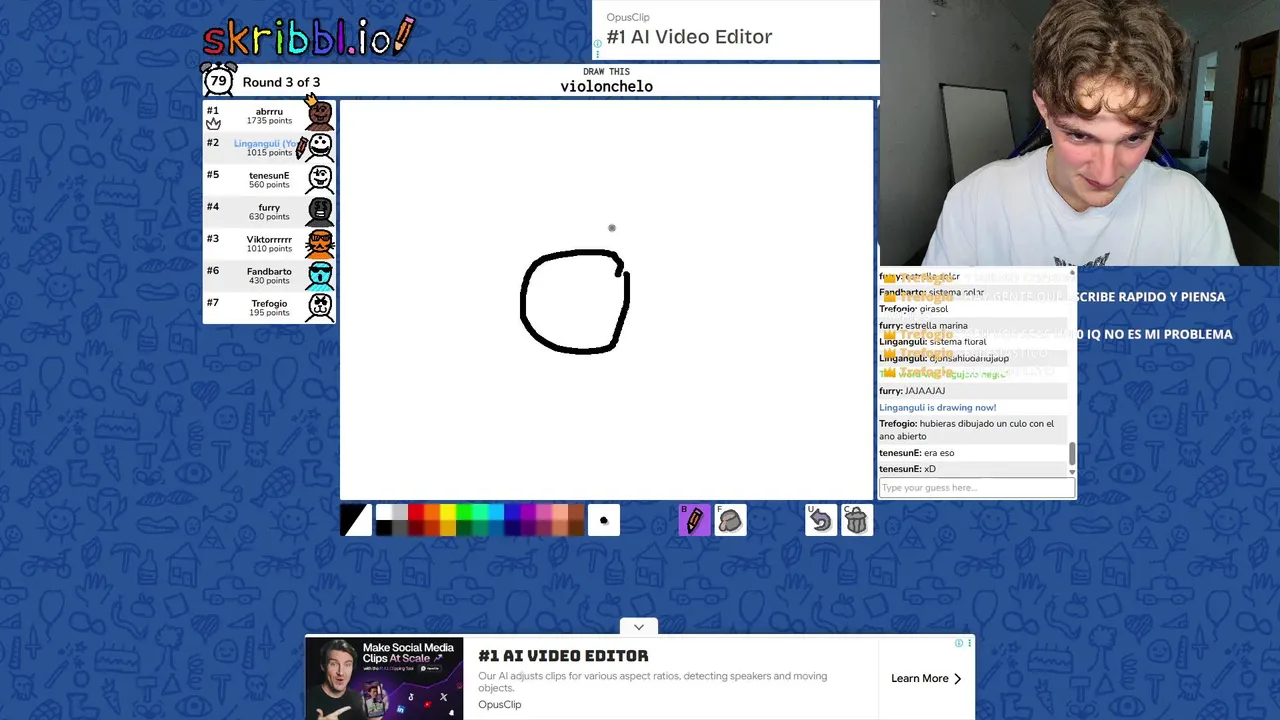Open the '#1 AI Video Editor' top ad
The height and width of the screenshot is (720, 1280).
pyautogui.click(x=689, y=37)
